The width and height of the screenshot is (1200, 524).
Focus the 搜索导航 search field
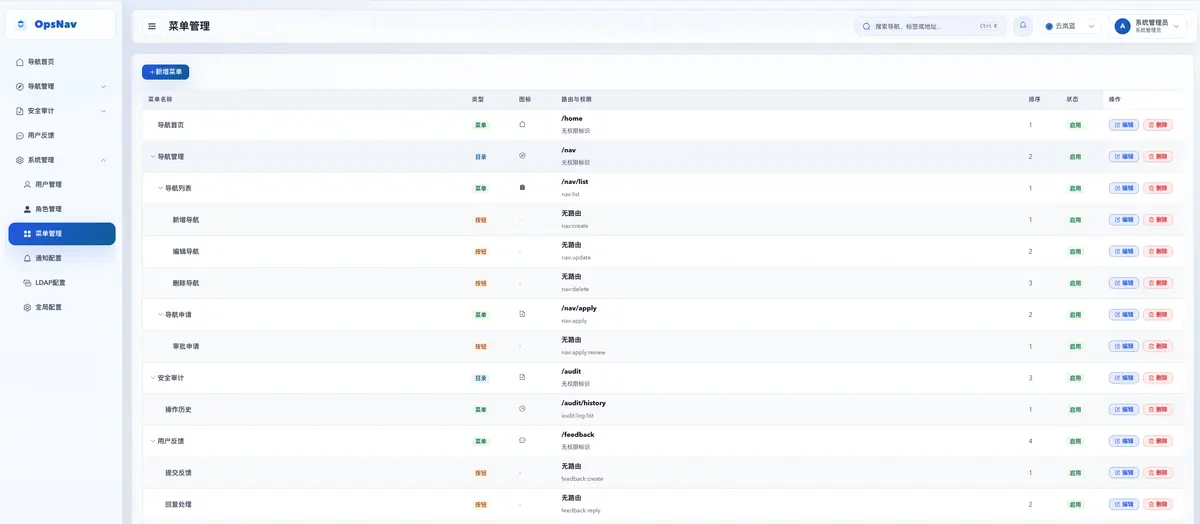pyautogui.click(x=930, y=26)
